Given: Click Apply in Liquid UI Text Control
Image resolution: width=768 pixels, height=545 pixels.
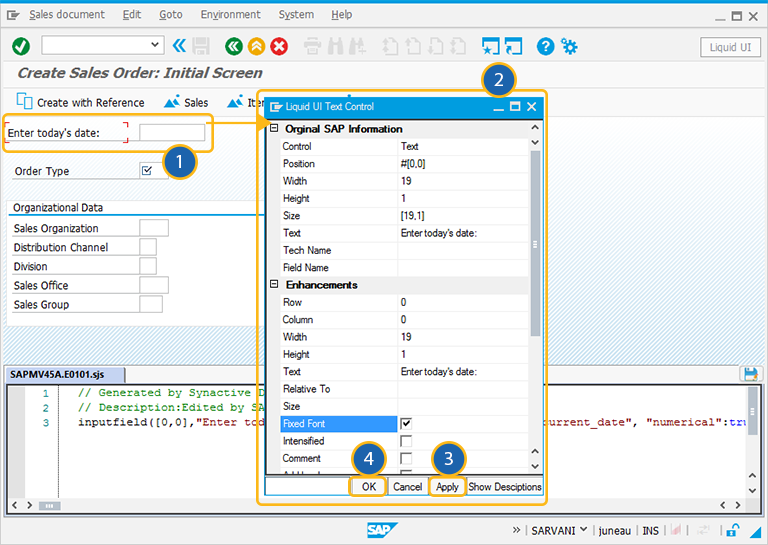Looking at the screenshot, I should (x=447, y=487).
